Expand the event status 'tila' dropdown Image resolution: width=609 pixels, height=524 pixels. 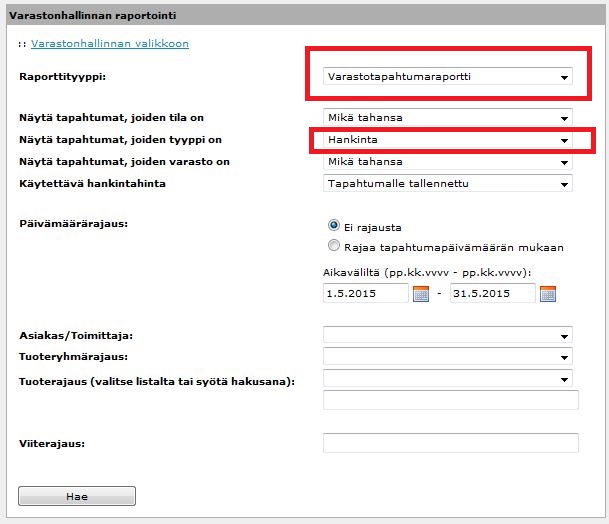tap(449, 118)
